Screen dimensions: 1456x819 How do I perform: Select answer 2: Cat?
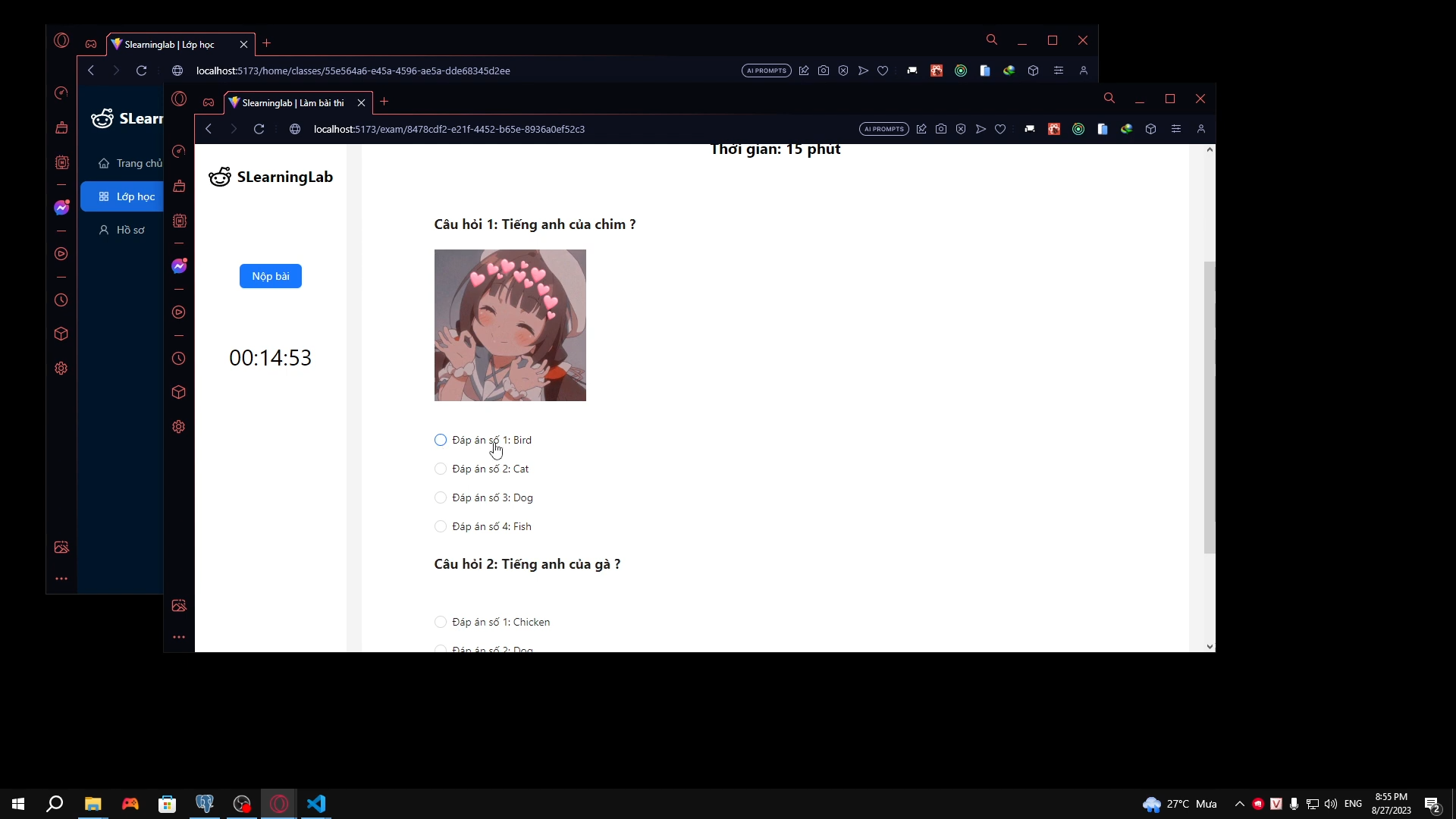[441, 469]
